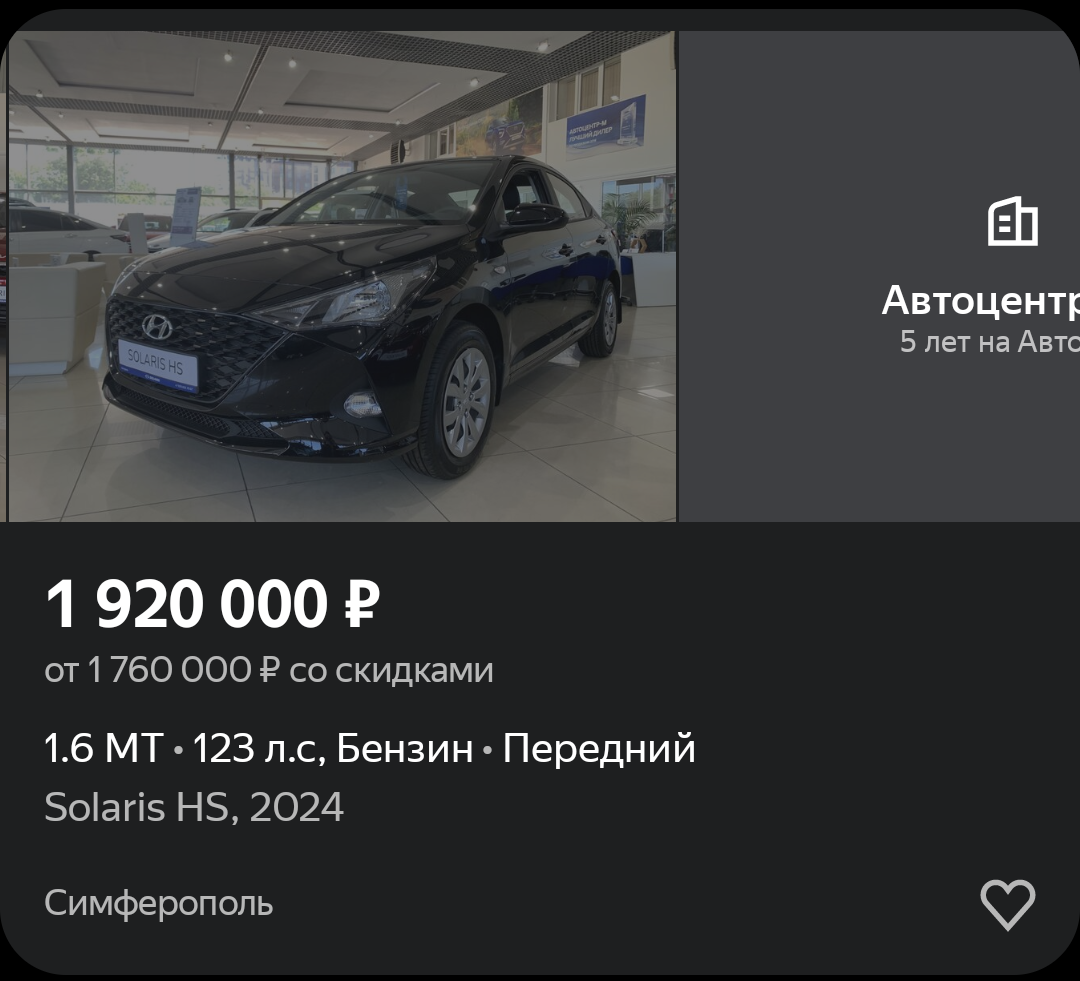Click the SOLARIS HS plate in the photo

click(158, 363)
